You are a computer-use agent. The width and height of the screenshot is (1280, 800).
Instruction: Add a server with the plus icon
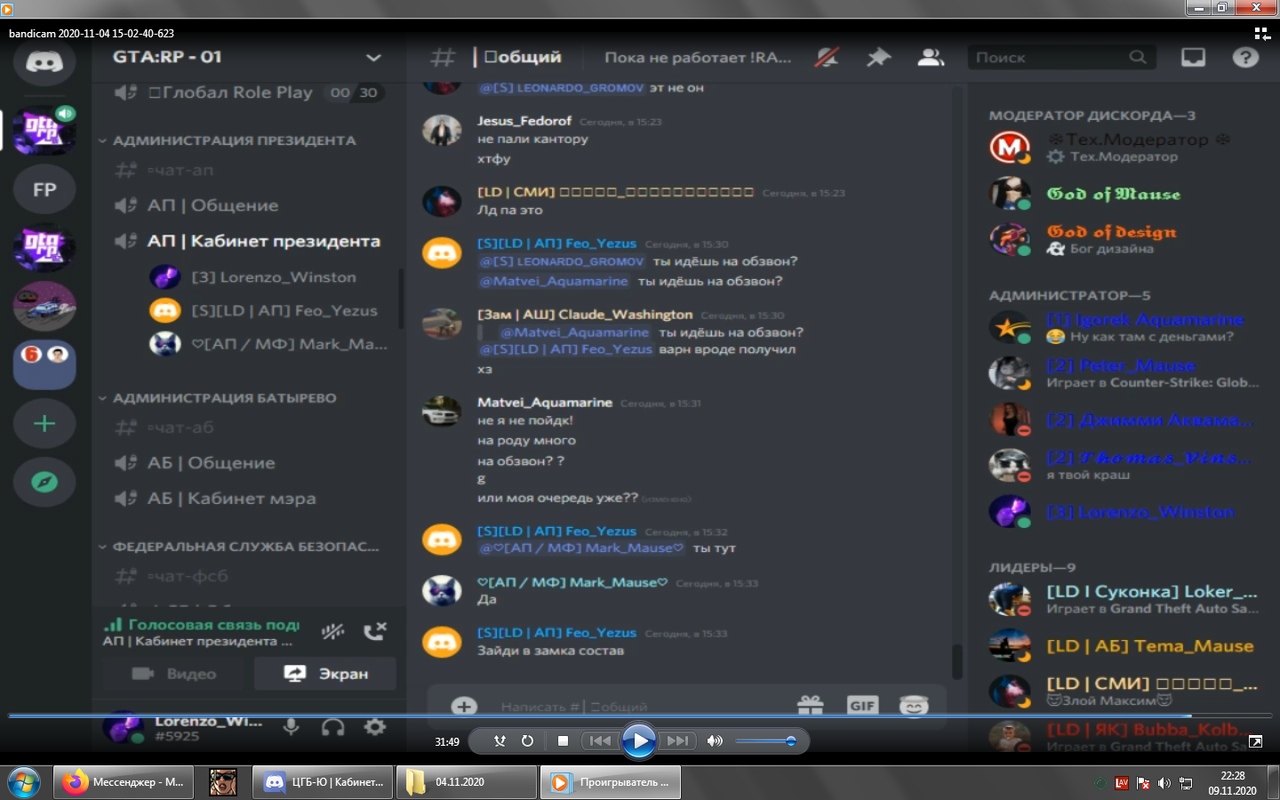point(44,424)
